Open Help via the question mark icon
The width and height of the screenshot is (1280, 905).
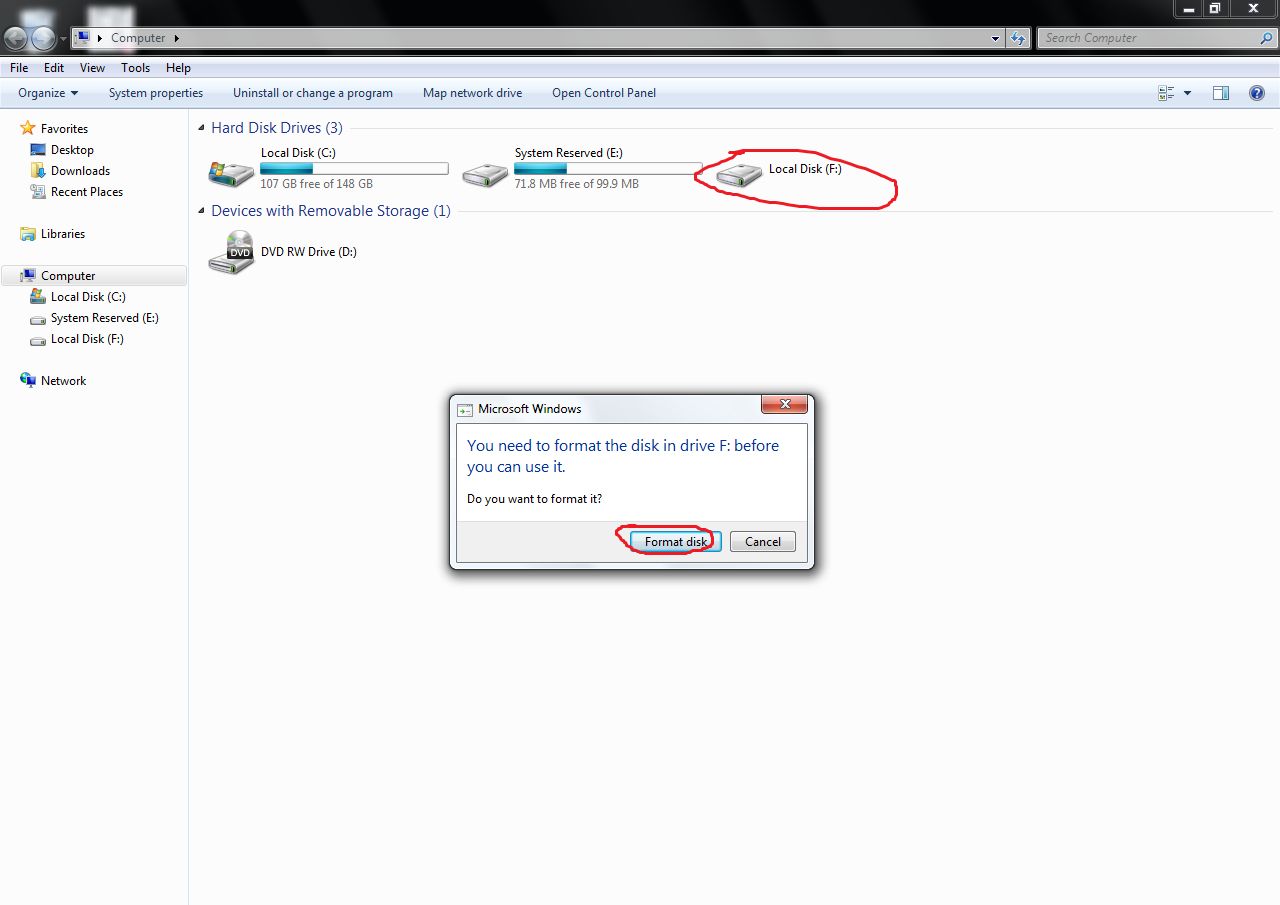coord(1257,93)
